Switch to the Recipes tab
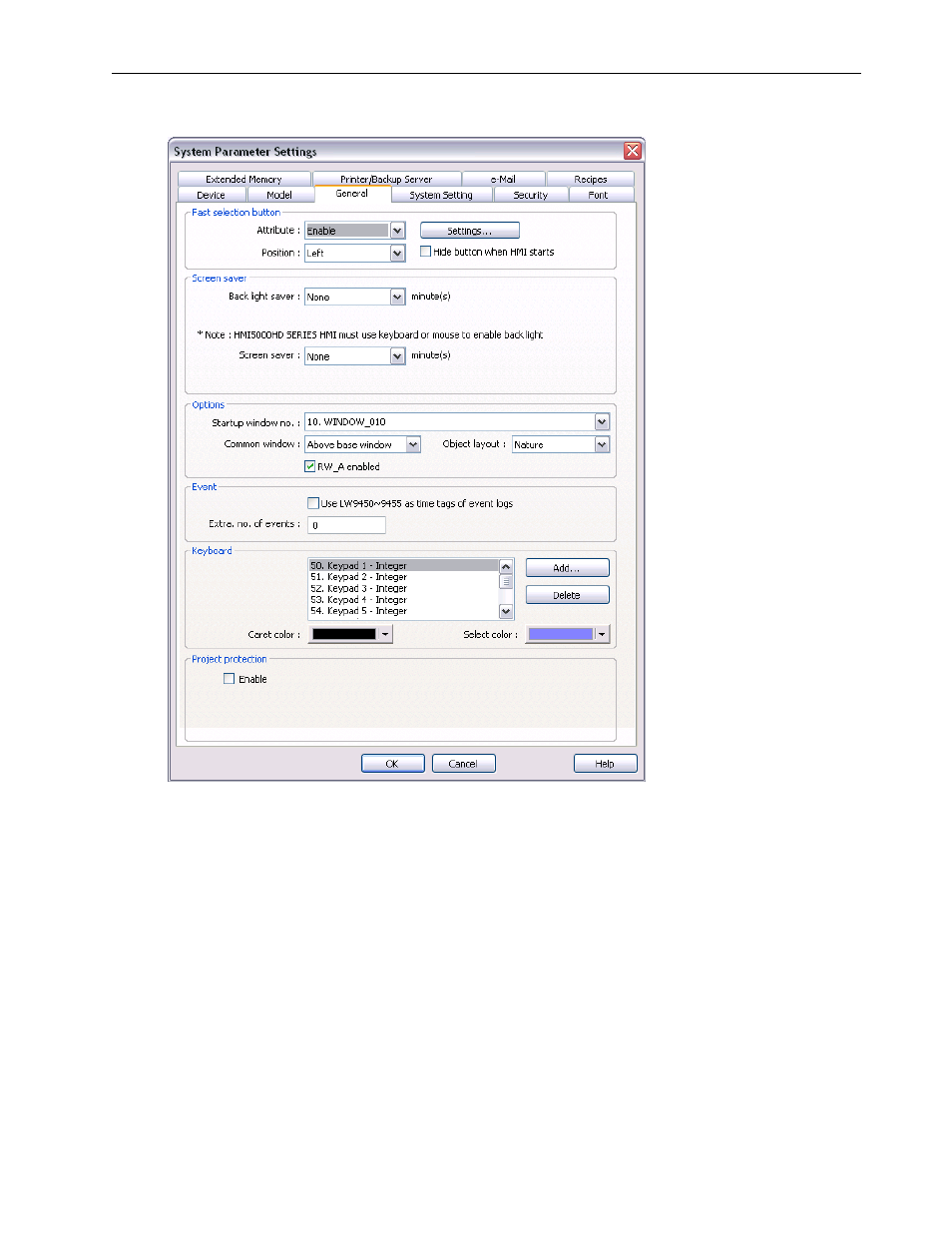Screen dimensions: 952x1233 (591, 179)
